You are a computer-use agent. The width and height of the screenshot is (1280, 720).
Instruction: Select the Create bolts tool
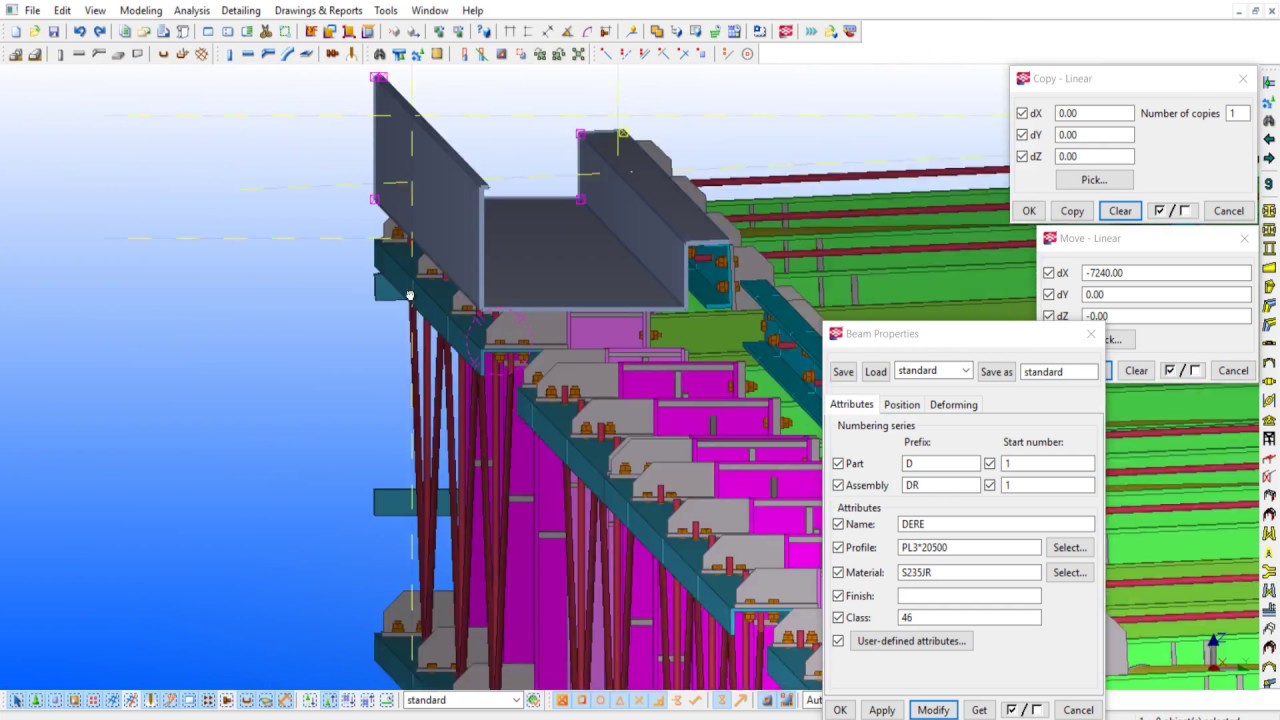coord(332,54)
